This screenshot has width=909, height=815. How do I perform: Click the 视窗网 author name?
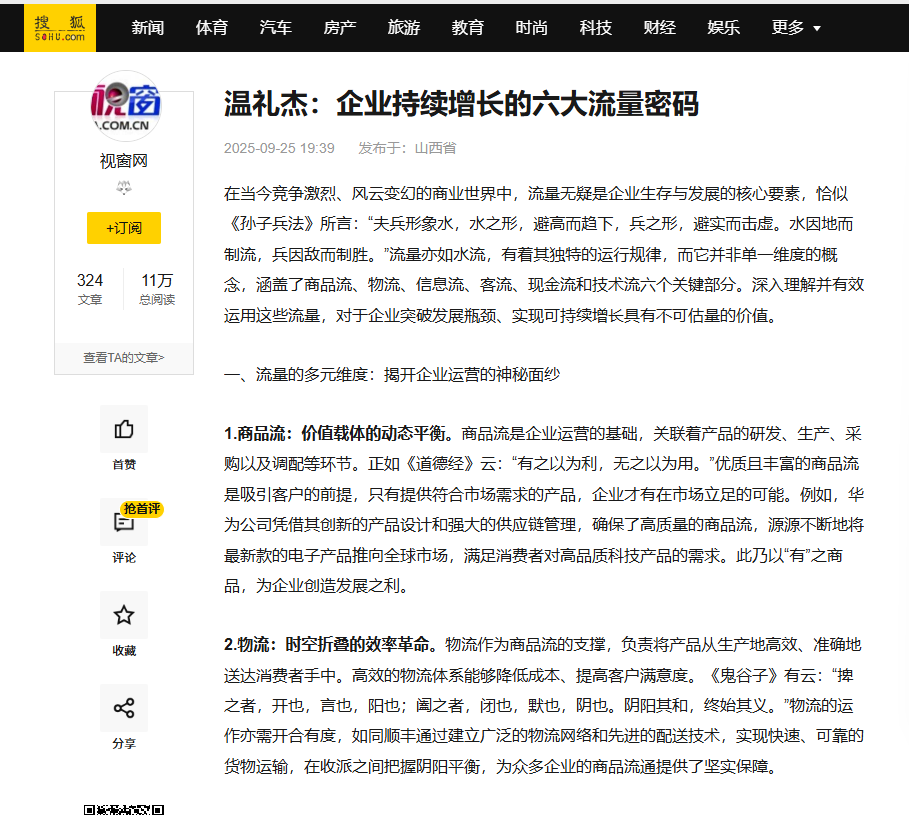tap(124, 161)
